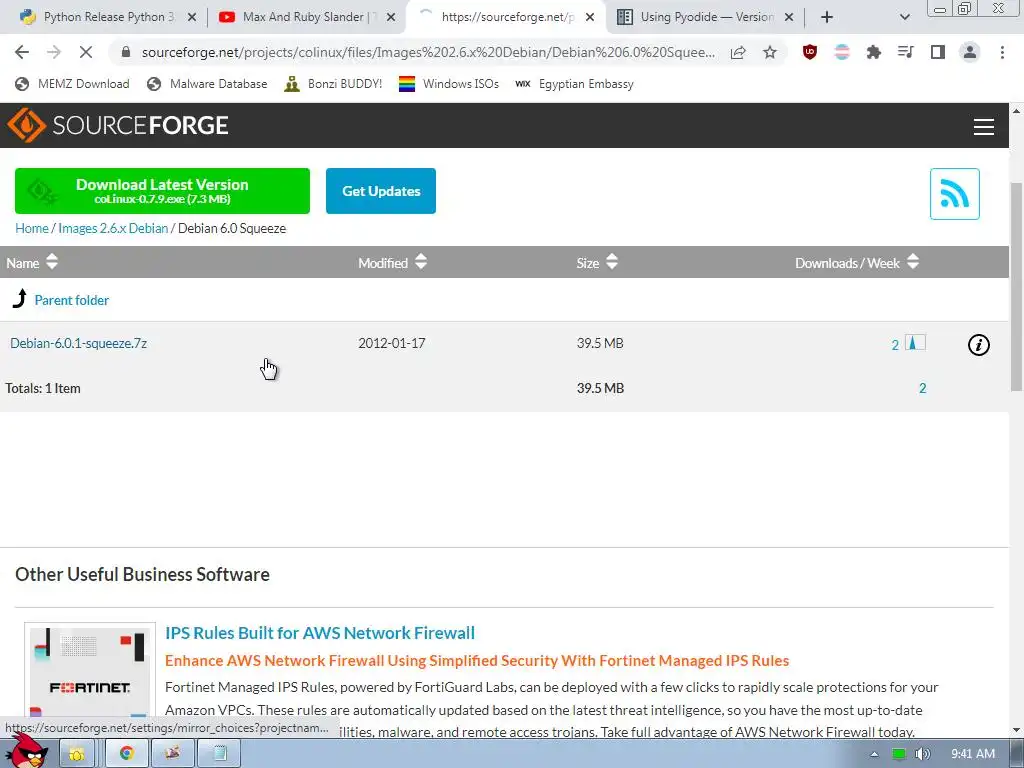Open Egyptian Embassy bookmark

point(574,84)
